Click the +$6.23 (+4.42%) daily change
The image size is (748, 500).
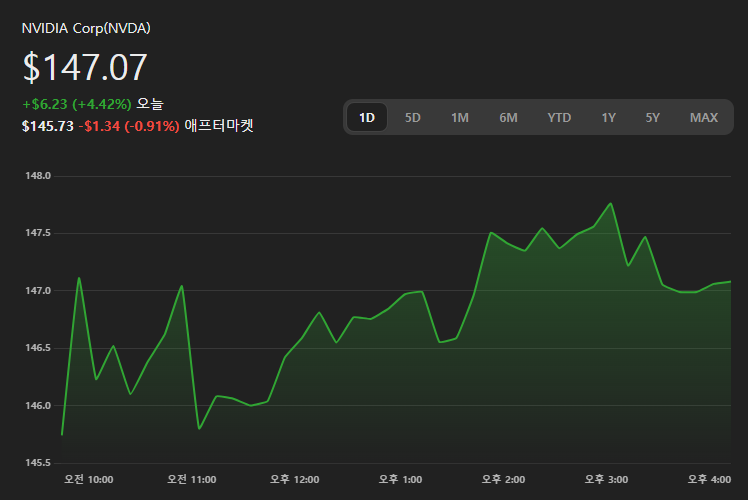click(77, 104)
